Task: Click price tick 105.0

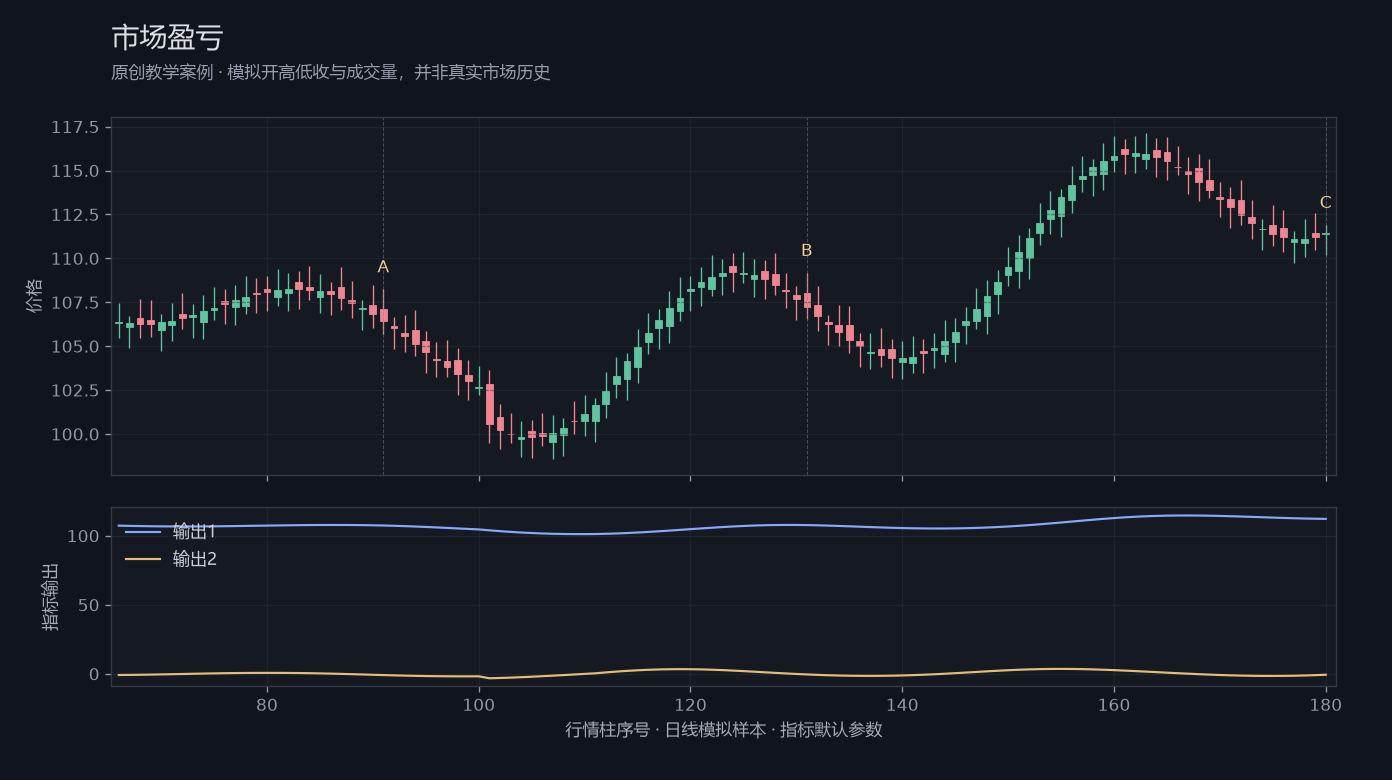Action: click(x=75, y=347)
